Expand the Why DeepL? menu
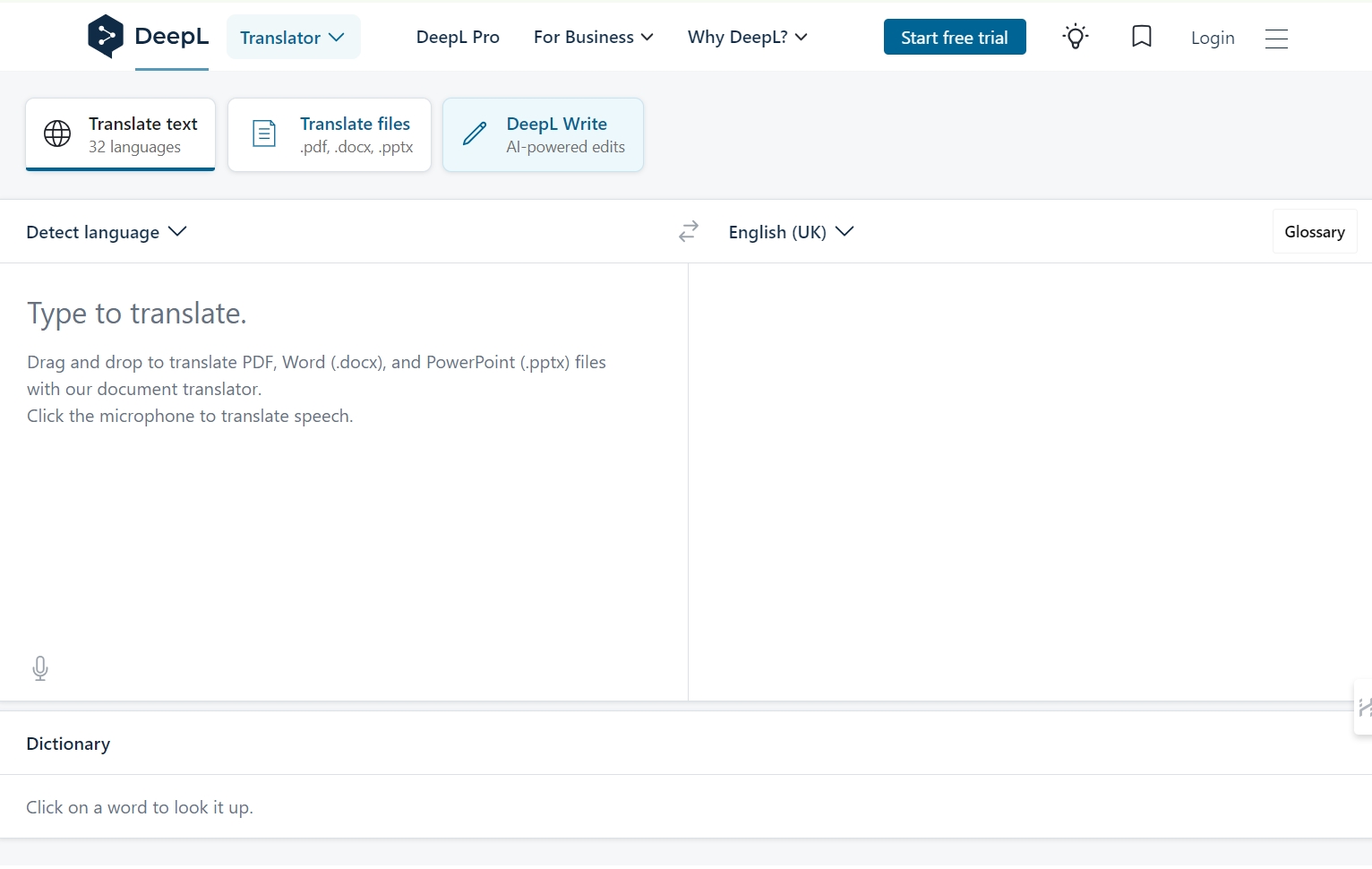 point(748,37)
